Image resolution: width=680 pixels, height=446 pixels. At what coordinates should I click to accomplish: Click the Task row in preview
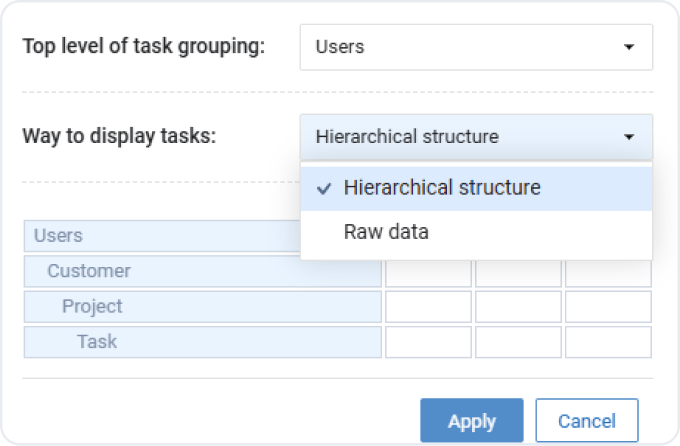[202, 341]
